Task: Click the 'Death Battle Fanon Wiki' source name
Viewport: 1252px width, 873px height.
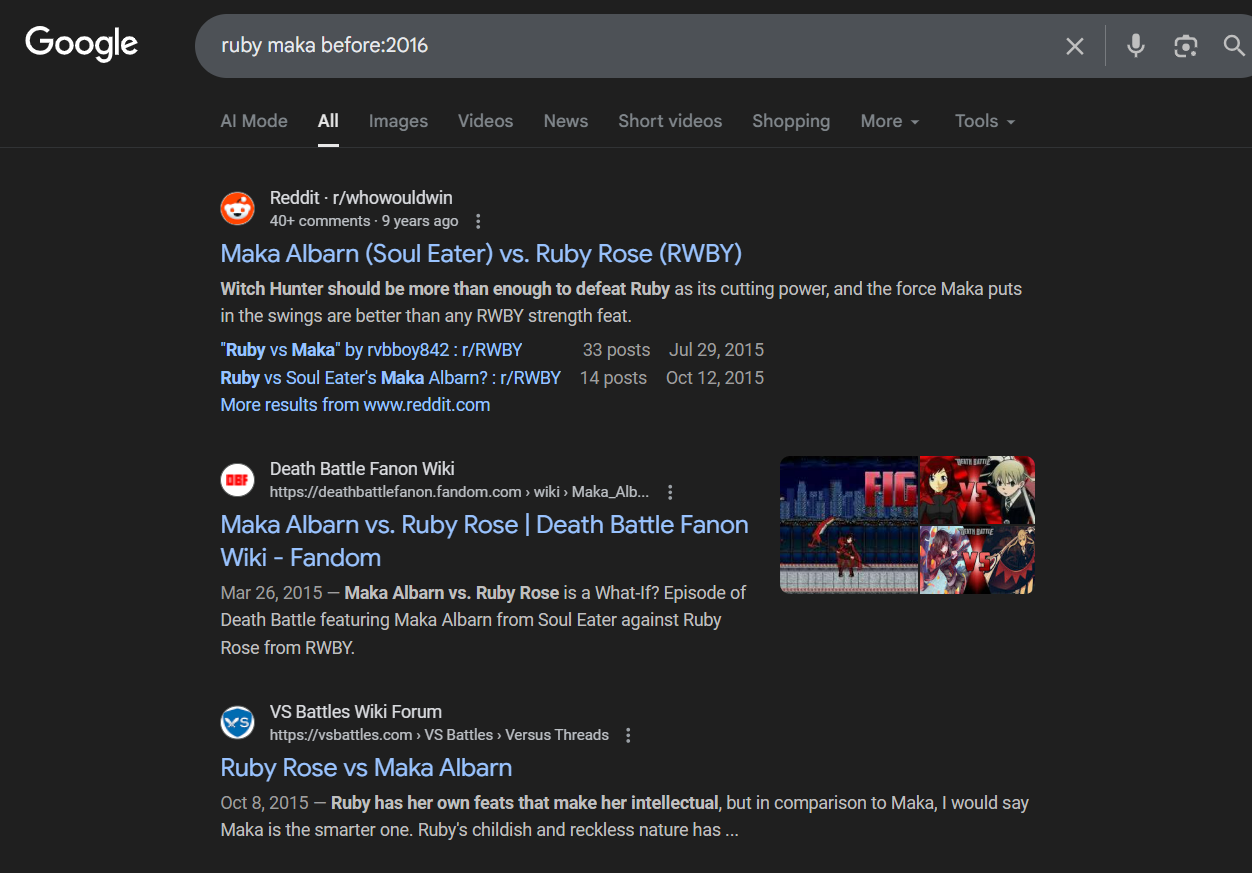Action: point(362,469)
